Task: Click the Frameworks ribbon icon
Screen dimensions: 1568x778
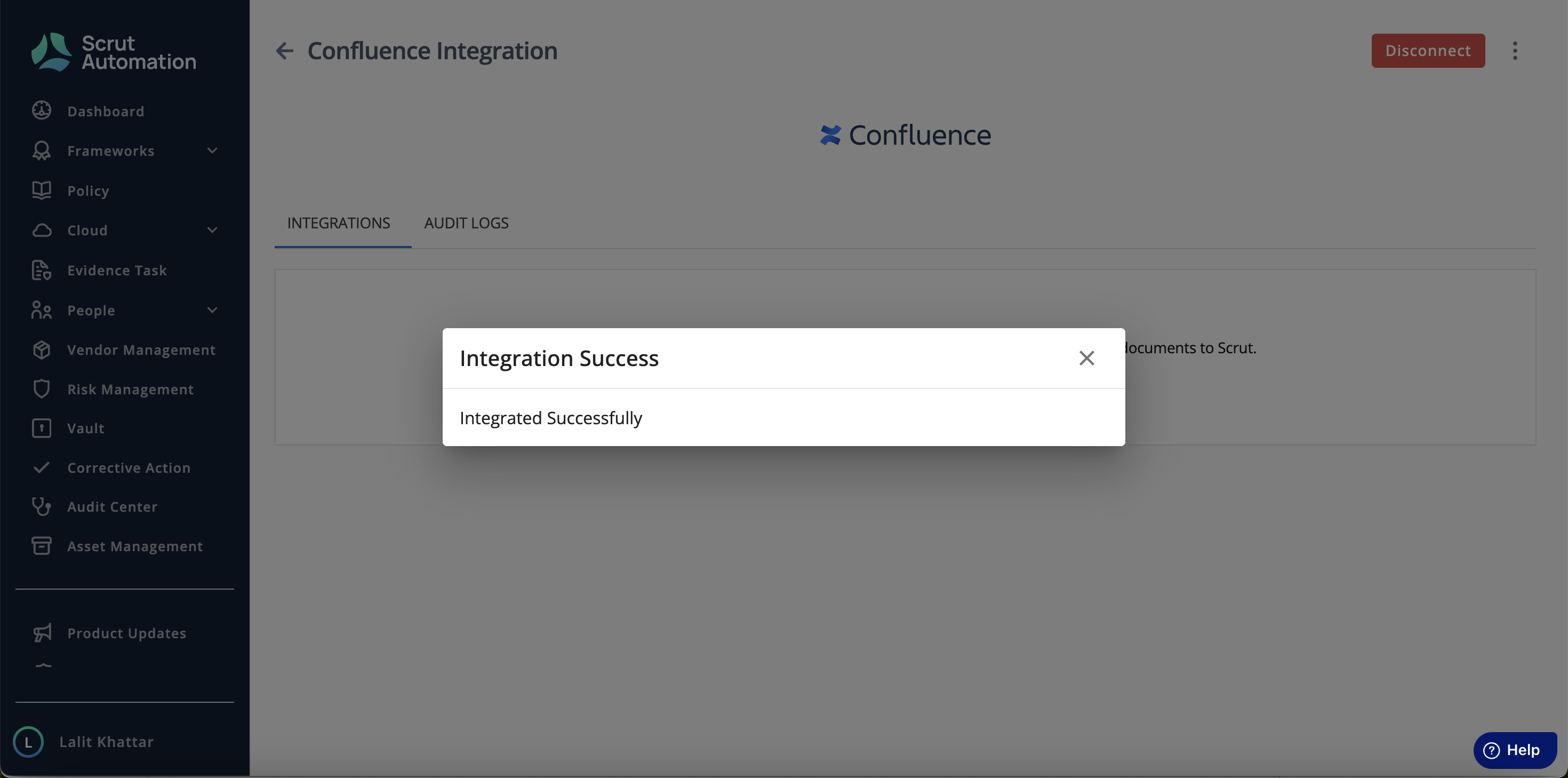Action: point(42,150)
